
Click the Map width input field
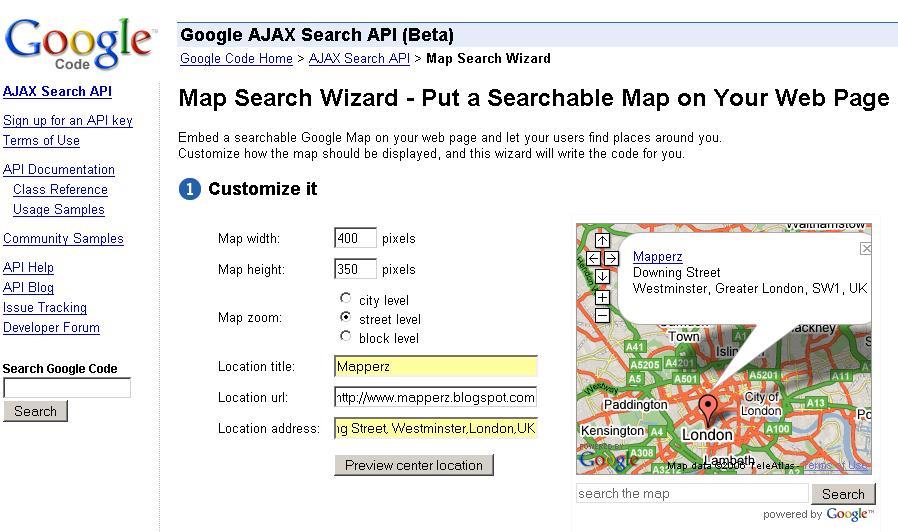point(355,238)
